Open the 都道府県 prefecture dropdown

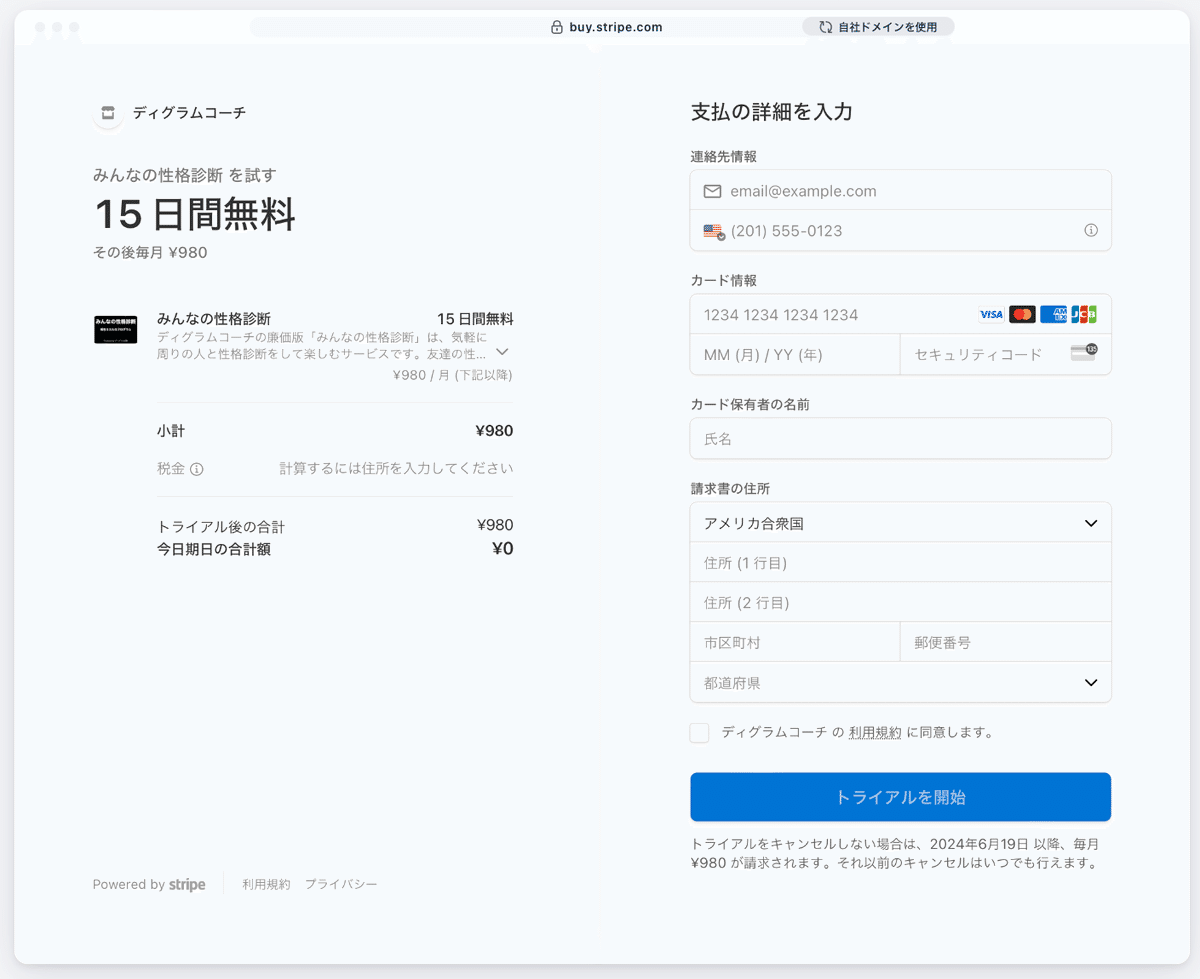pyautogui.click(x=900, y=682)
